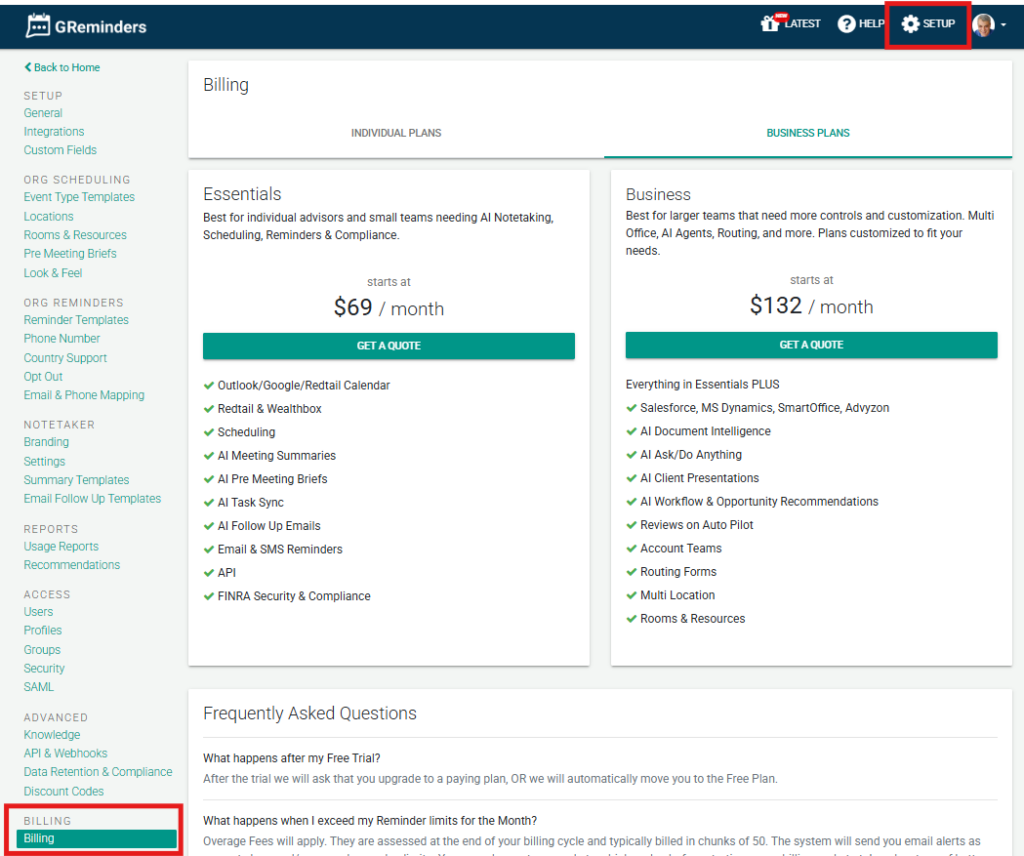Click Get a Quote for Business plan
The image size is (1024, 856).
pyautogui.click(x=811, y=345)
